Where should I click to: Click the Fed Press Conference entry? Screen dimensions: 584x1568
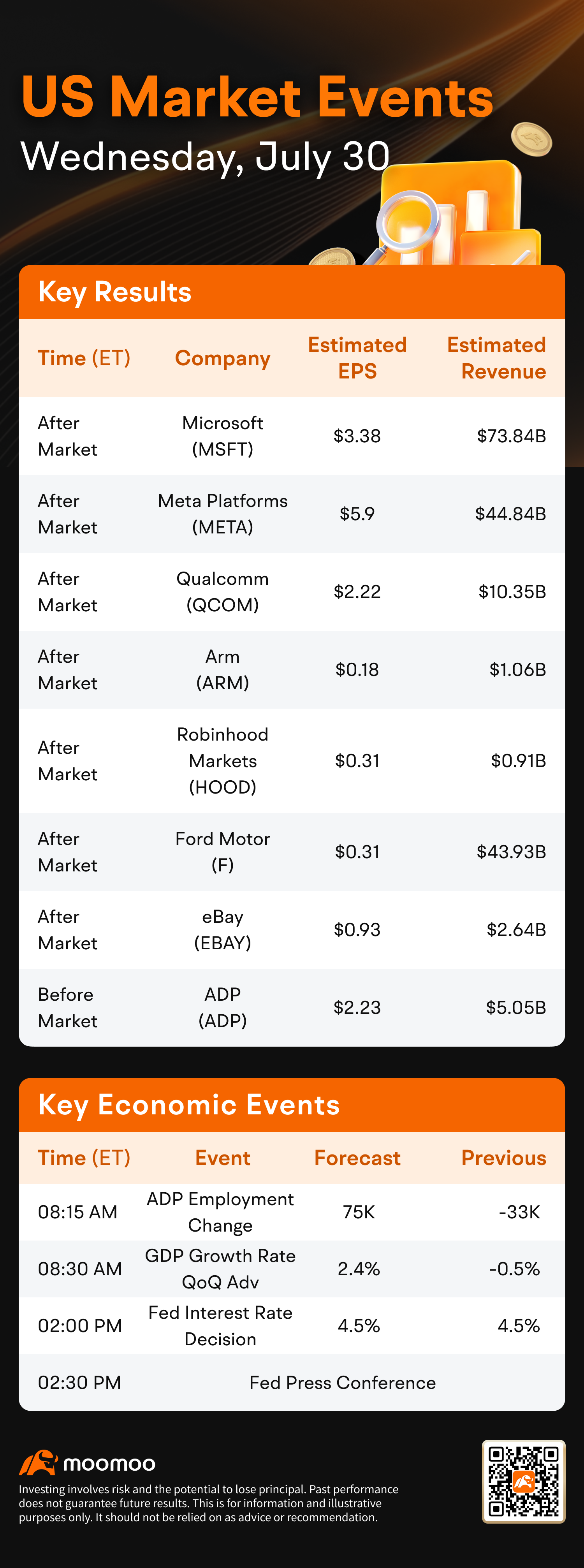343,1382
